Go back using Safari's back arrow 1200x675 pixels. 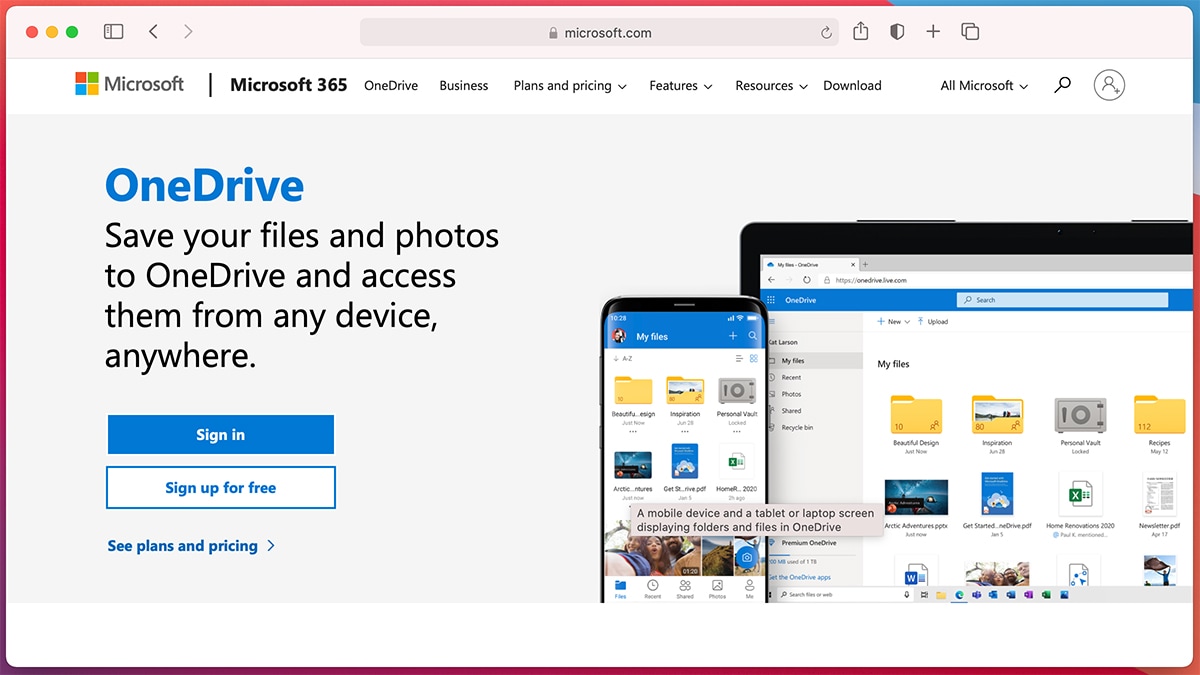(x=153, y=32)
